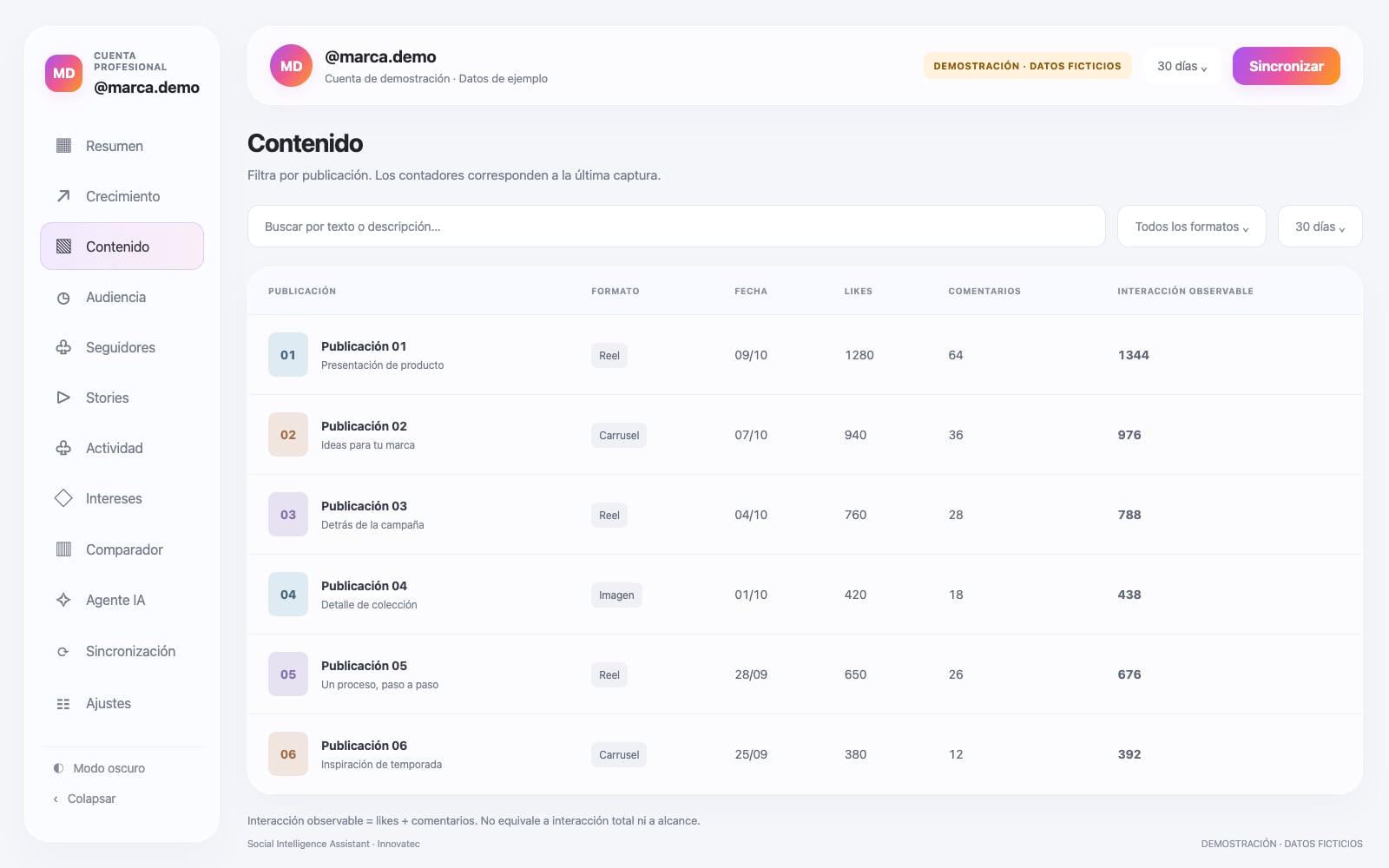Open the Todos los formatos dropdown
This screenshot has width=1389, height=868.
(x=1192, y=227)
